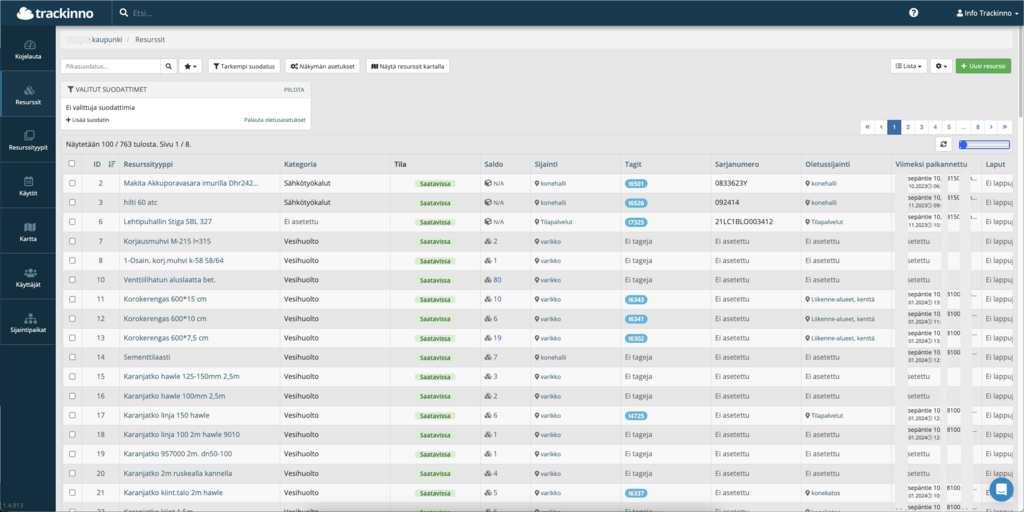Image resolution: width=1024 pixels, height=512 pixels.
Task: Select the checkbox for Sementtilaasti row
Action: point(71,357)
